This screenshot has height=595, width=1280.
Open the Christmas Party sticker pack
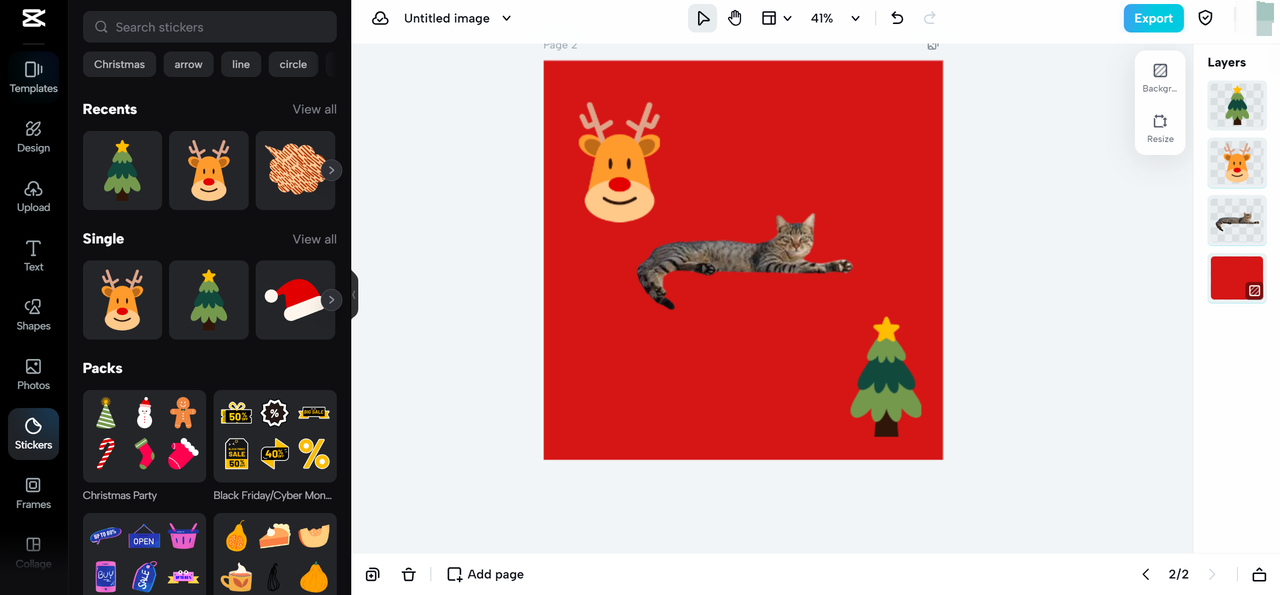tap(145, 436)
